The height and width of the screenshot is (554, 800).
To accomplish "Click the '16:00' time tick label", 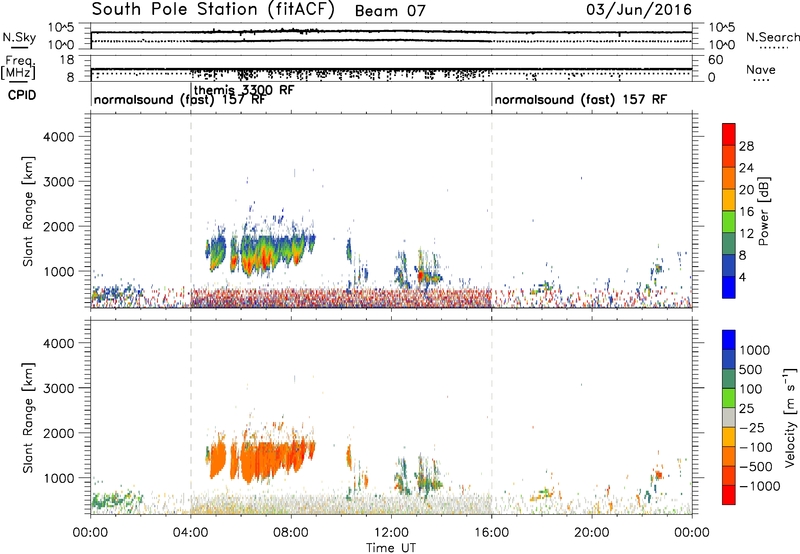I will click(x=491, y=533).
